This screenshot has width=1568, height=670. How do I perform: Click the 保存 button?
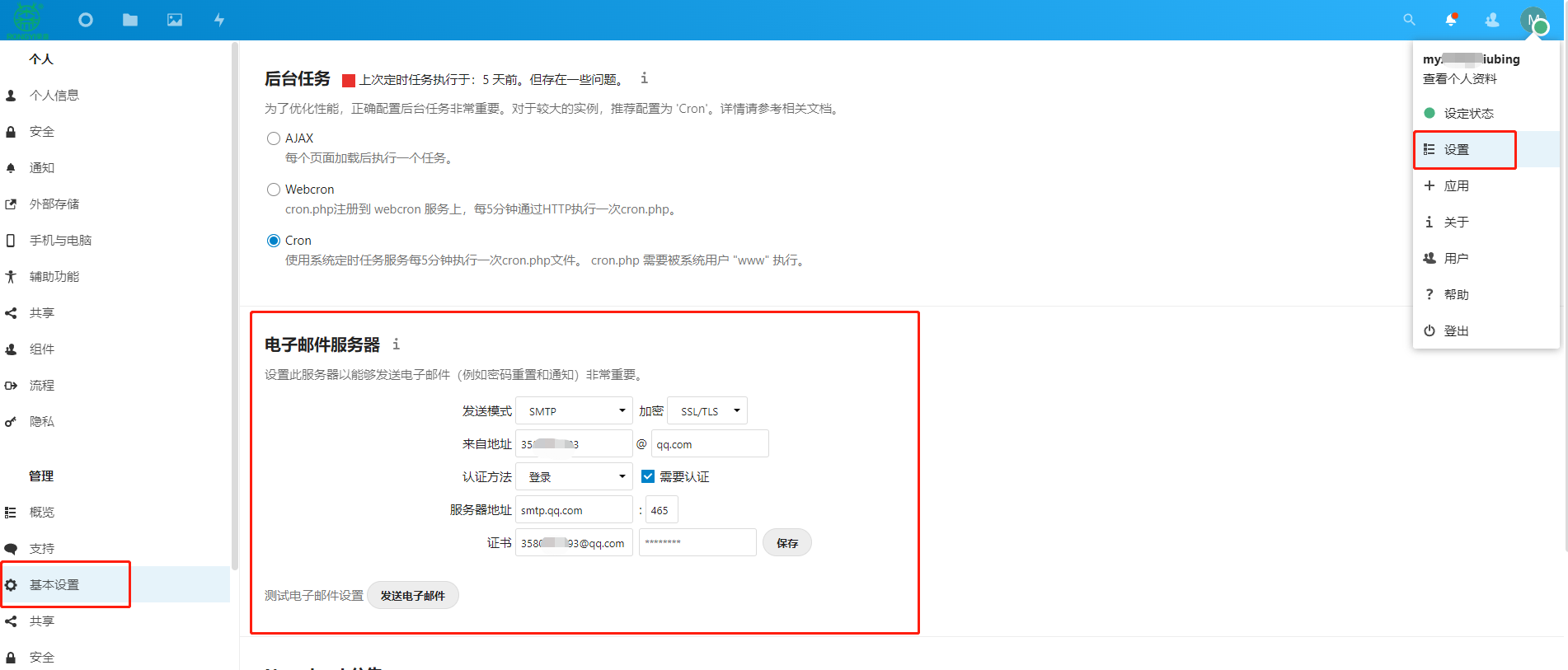tap(786, 543)
